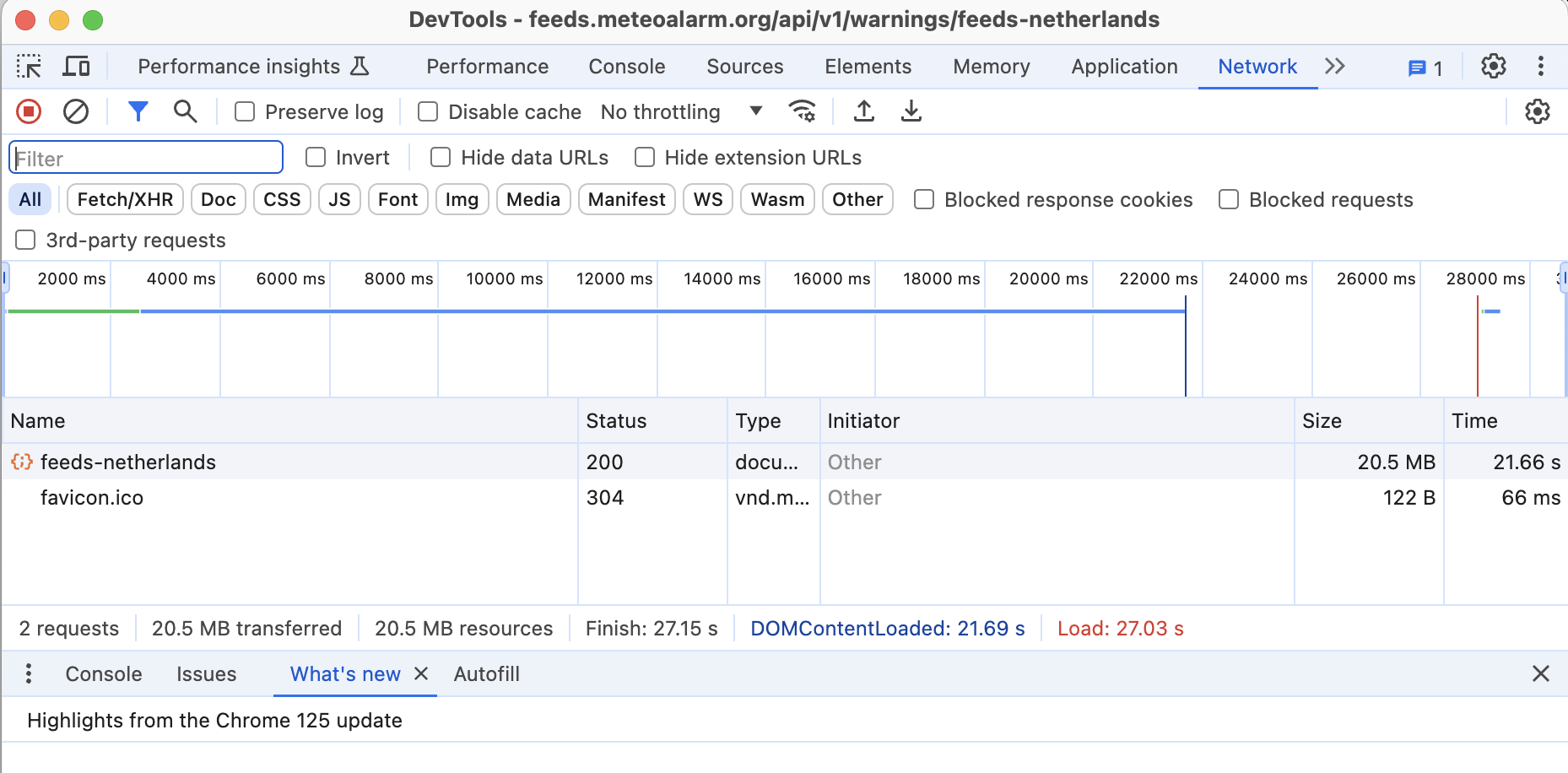Screen dimensions: 1568x773
Task: Toggle device toolbar icon
Action: (x=77, y=67)
